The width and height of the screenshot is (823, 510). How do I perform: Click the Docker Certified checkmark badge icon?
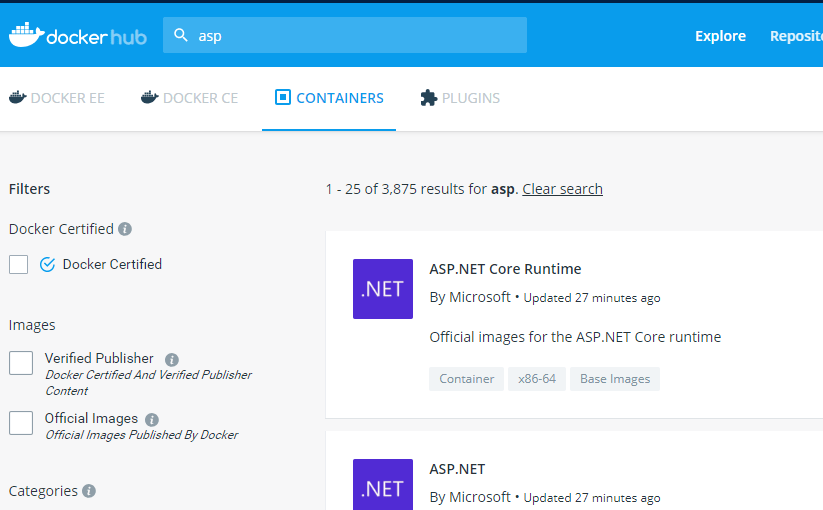pyautogui.click(x=47, y=264)
